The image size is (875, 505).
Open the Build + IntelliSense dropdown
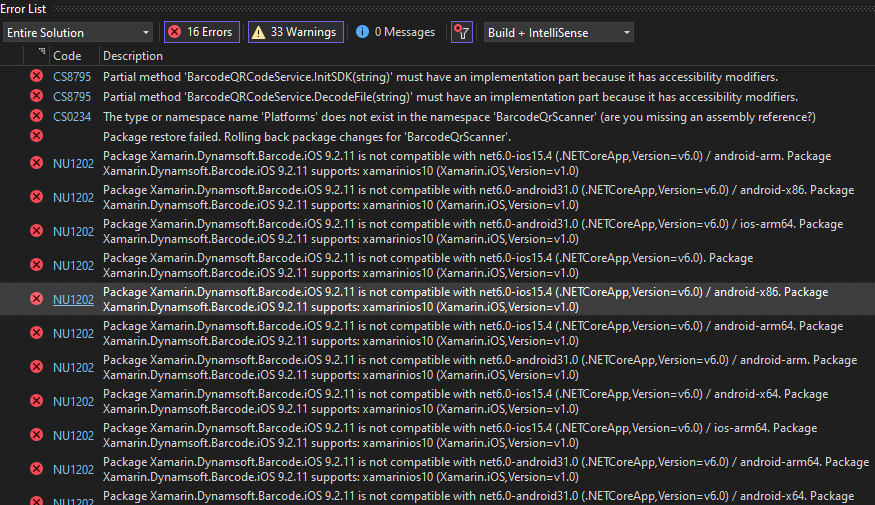click(x=558, y=32)
